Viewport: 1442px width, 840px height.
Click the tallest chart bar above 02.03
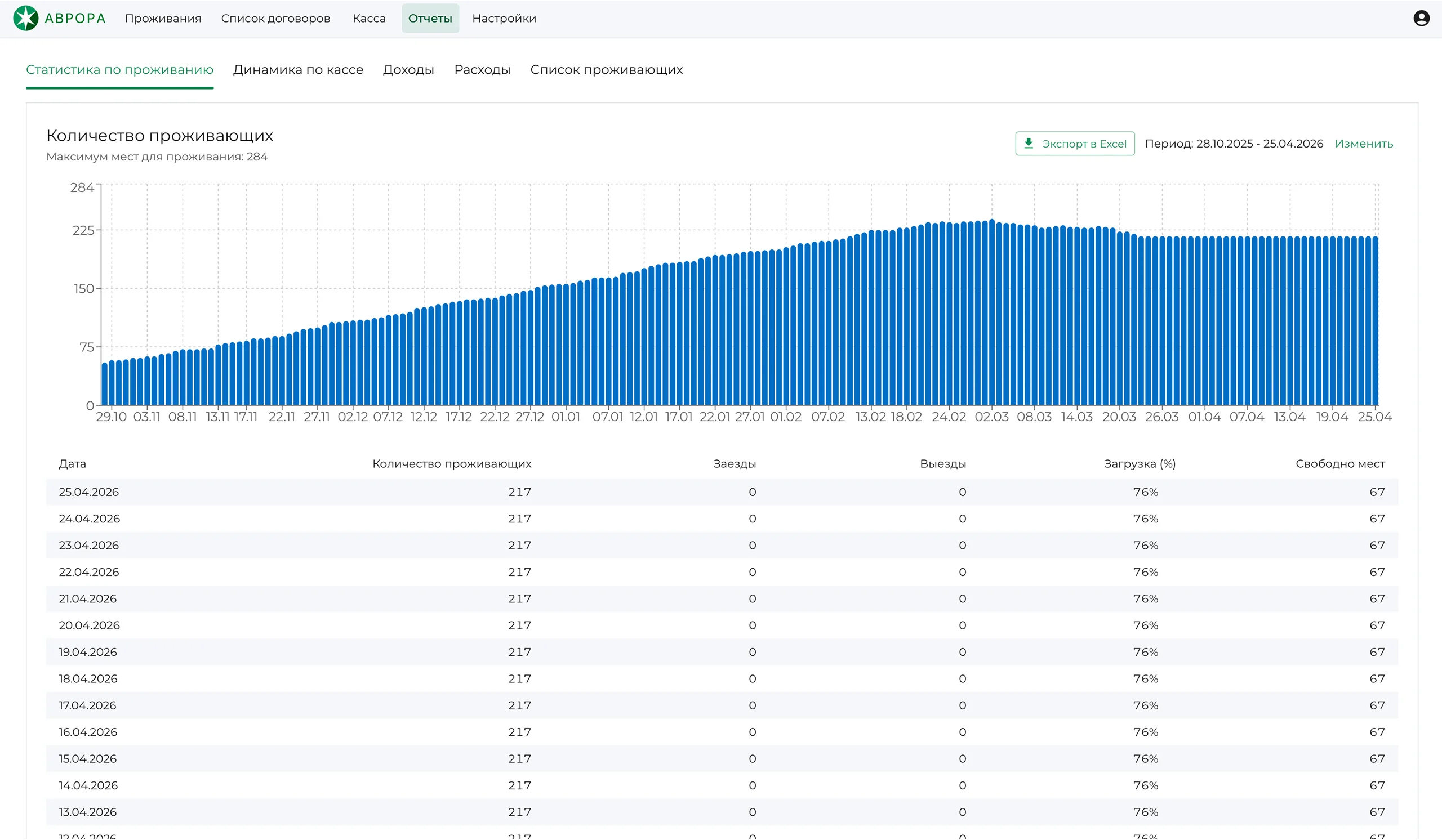tap(992, 312)
